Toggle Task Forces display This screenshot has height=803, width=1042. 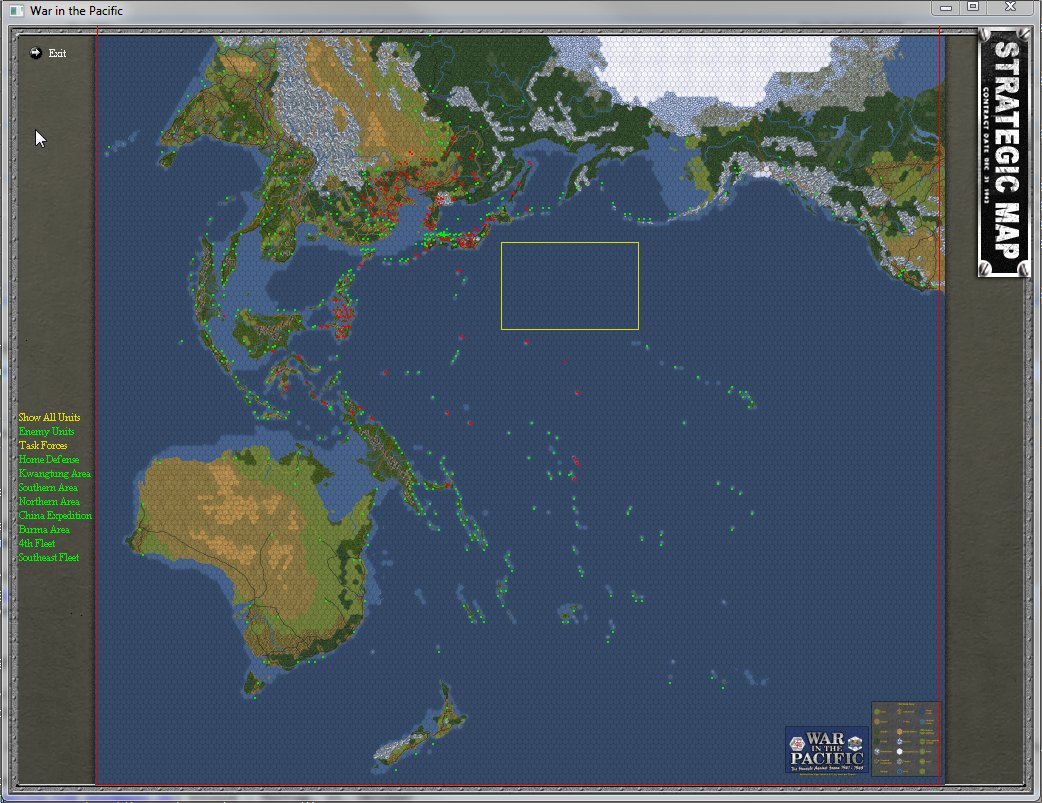click(43, 445)
